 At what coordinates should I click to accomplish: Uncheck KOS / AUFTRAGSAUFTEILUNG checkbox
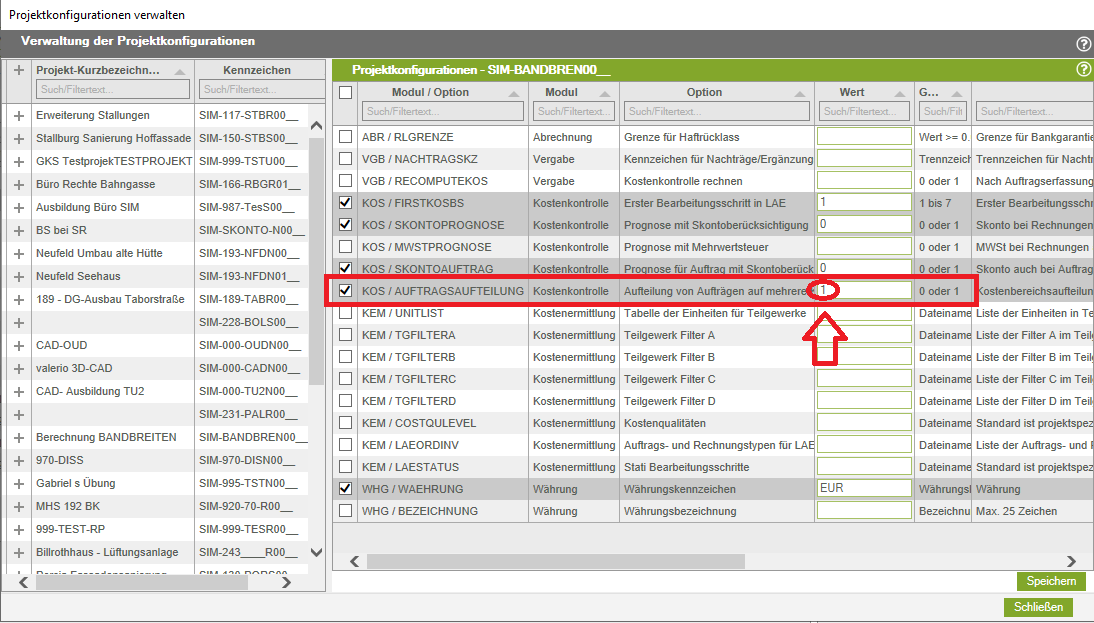click(x=345, y=291)
